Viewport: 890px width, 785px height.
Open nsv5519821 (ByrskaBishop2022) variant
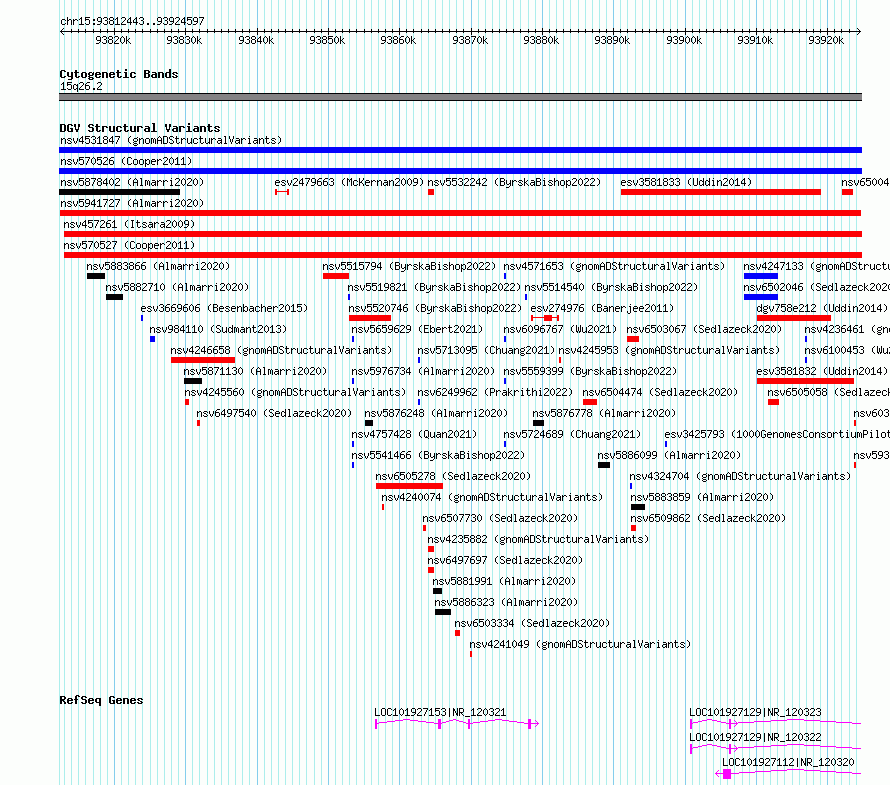434,287
